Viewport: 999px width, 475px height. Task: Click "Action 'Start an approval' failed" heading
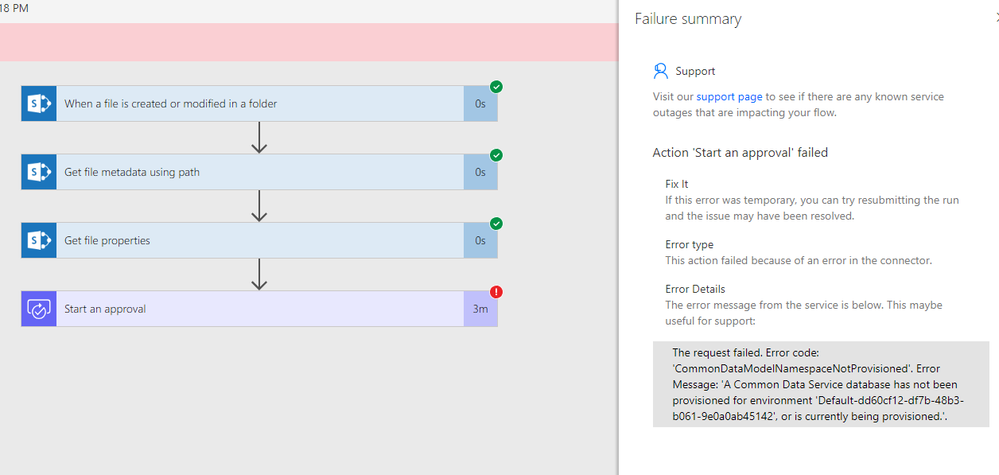(740, 152)
